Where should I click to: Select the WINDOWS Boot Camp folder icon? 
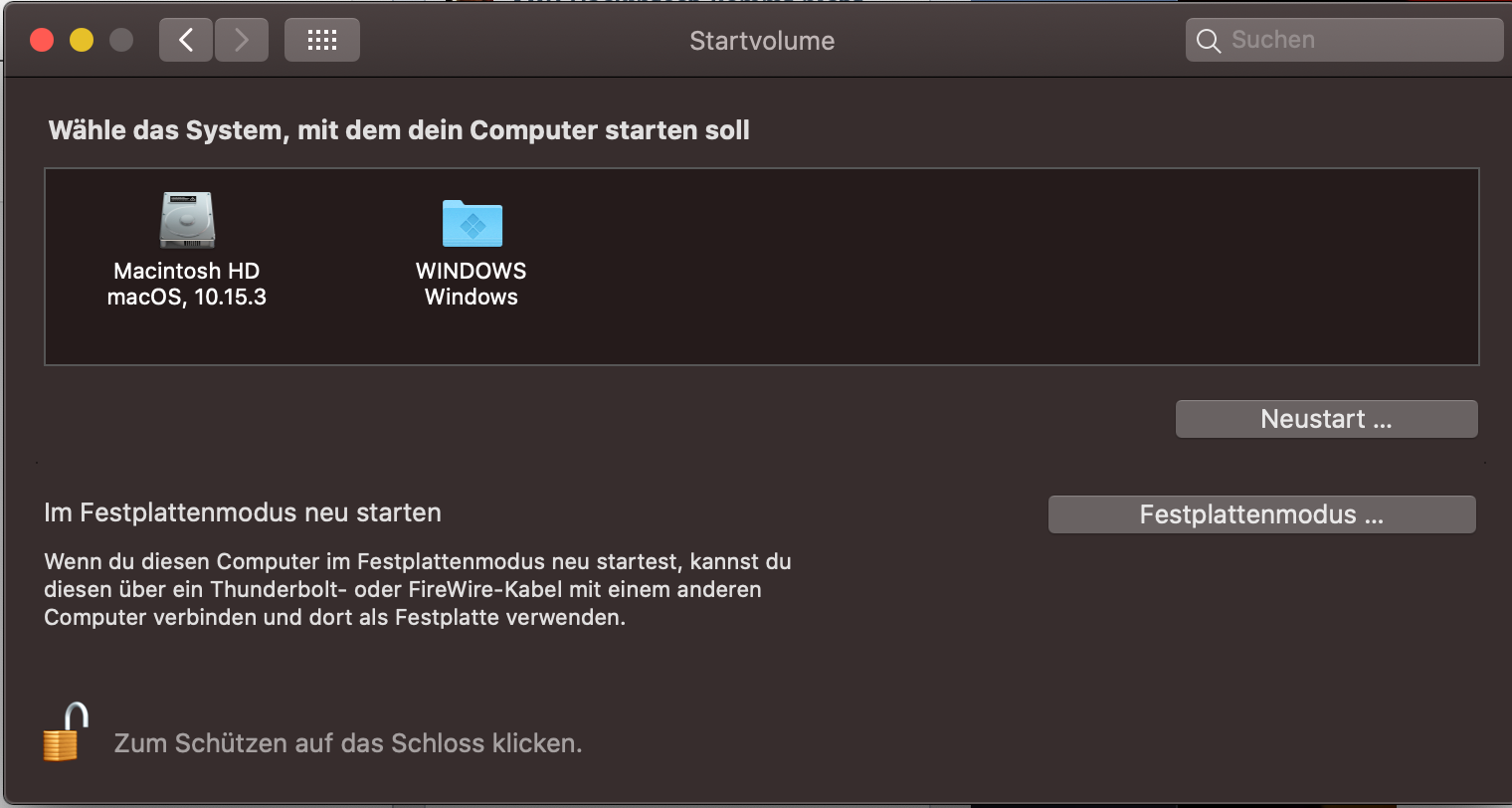472,223
